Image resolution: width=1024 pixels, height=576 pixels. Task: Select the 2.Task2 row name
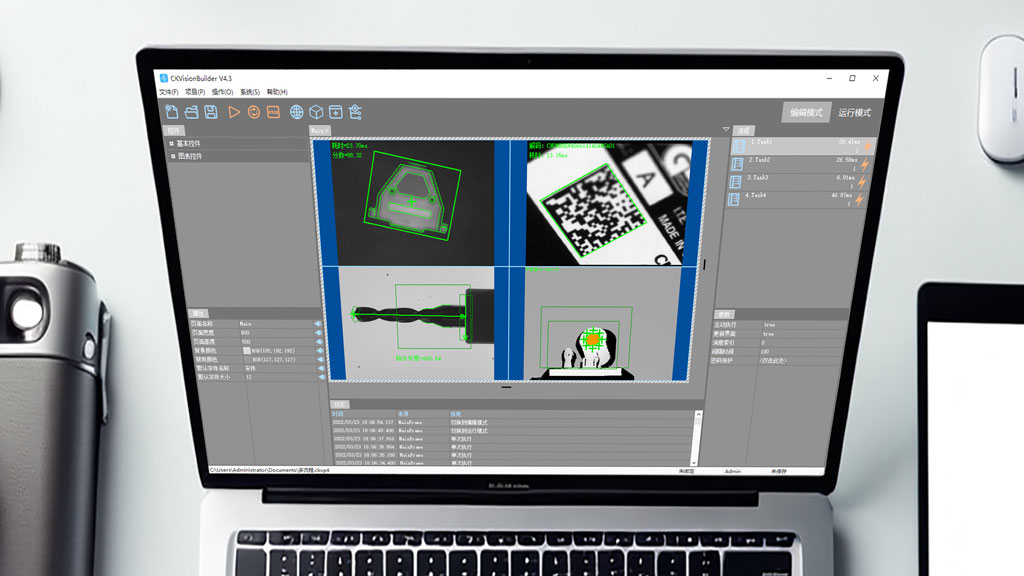coord(759,160)
